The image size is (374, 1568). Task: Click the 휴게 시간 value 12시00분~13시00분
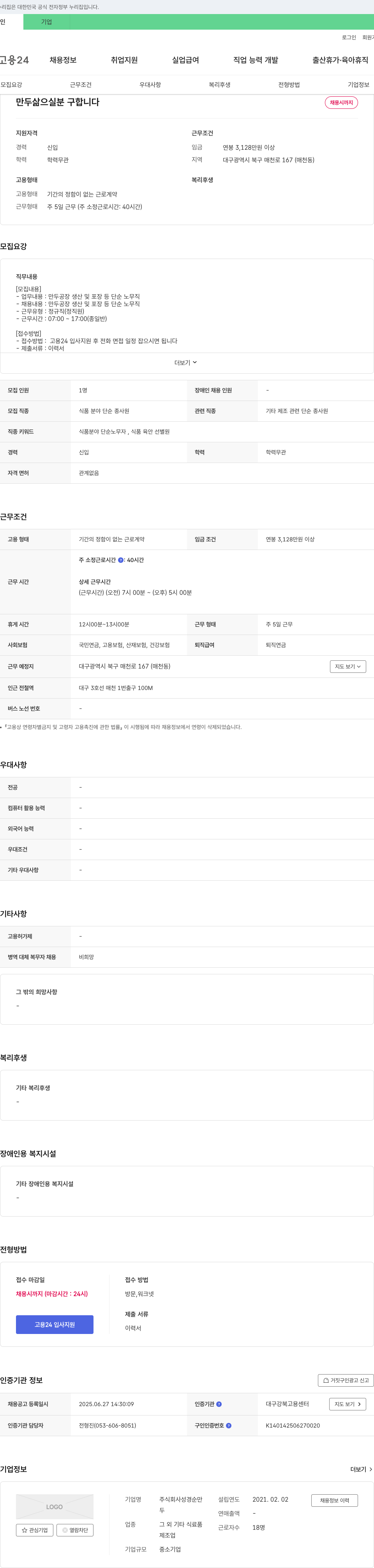pyautogui.click(x=104, y=624)
